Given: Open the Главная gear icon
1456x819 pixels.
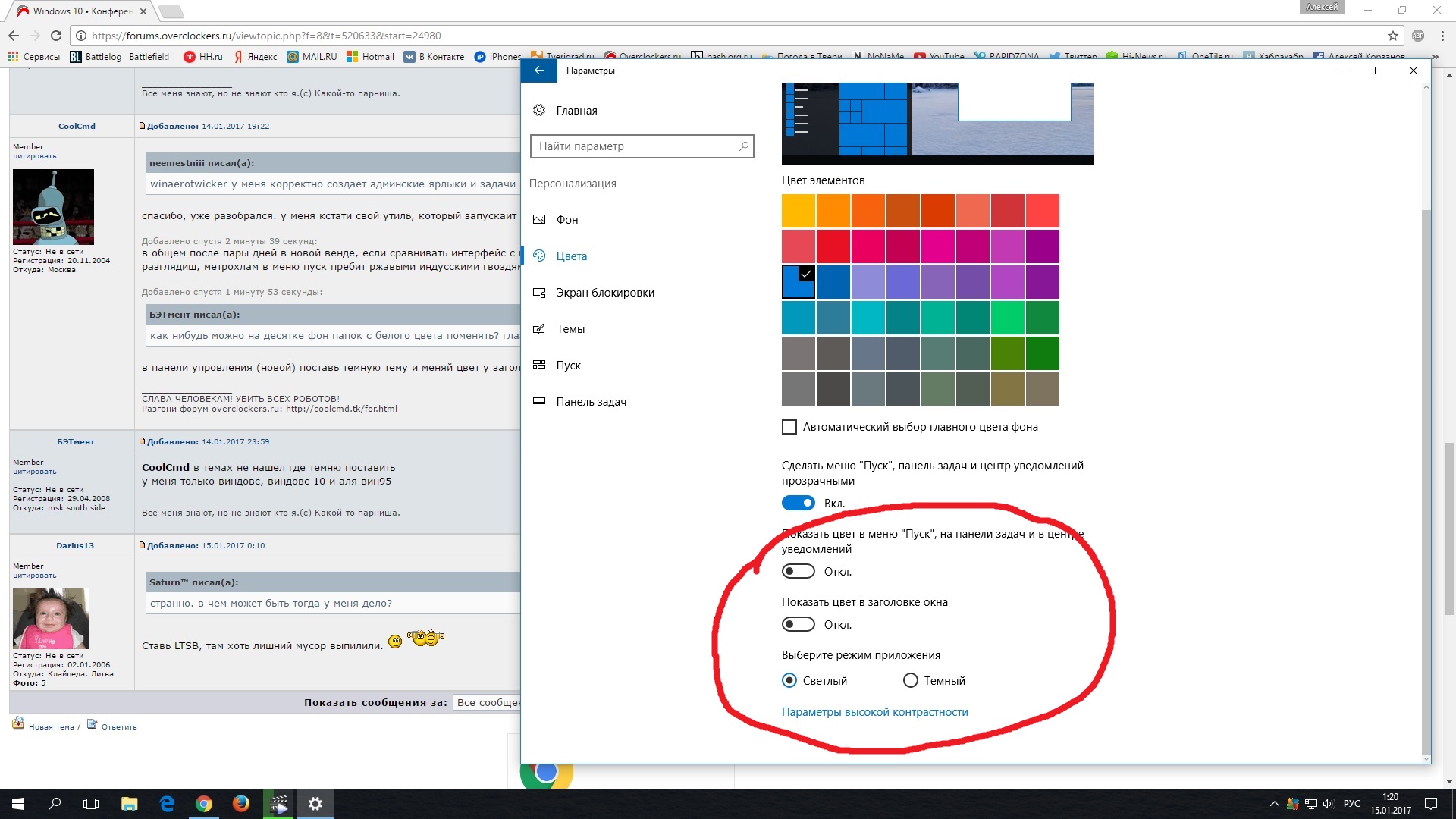Looking at the screenshot, I should (x=539, y=111).
